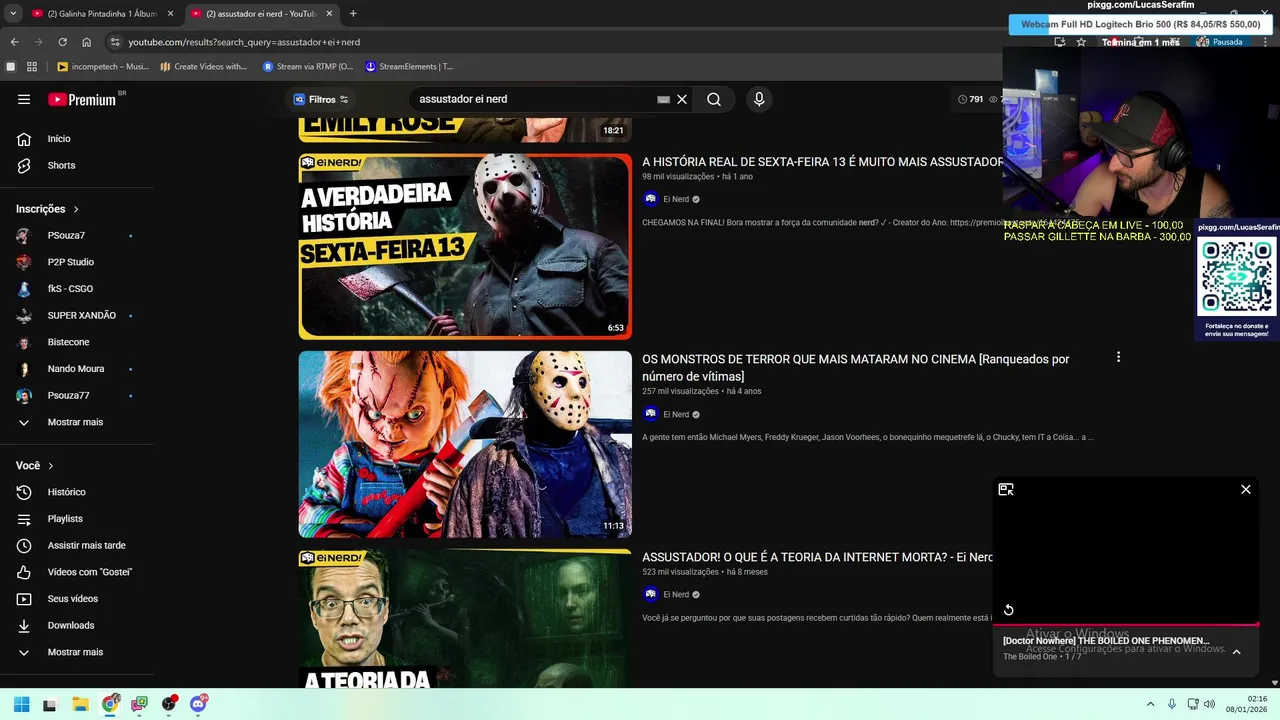
Task: Clear the search query with the X
Action: click(x=682, y=99)
